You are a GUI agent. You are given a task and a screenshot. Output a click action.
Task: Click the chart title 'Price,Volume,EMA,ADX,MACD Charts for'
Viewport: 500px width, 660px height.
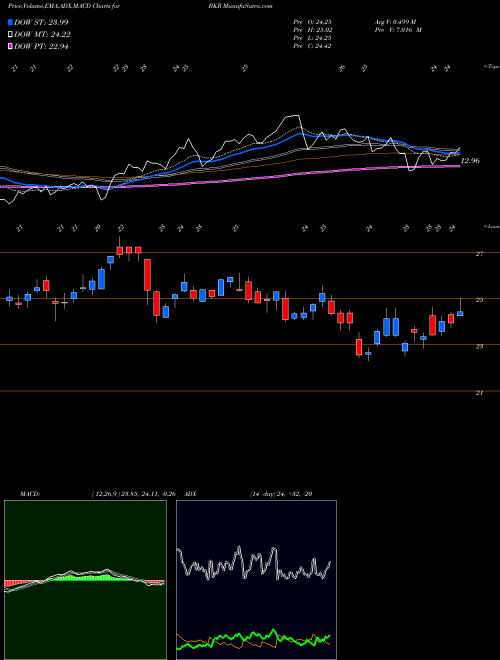64,6
